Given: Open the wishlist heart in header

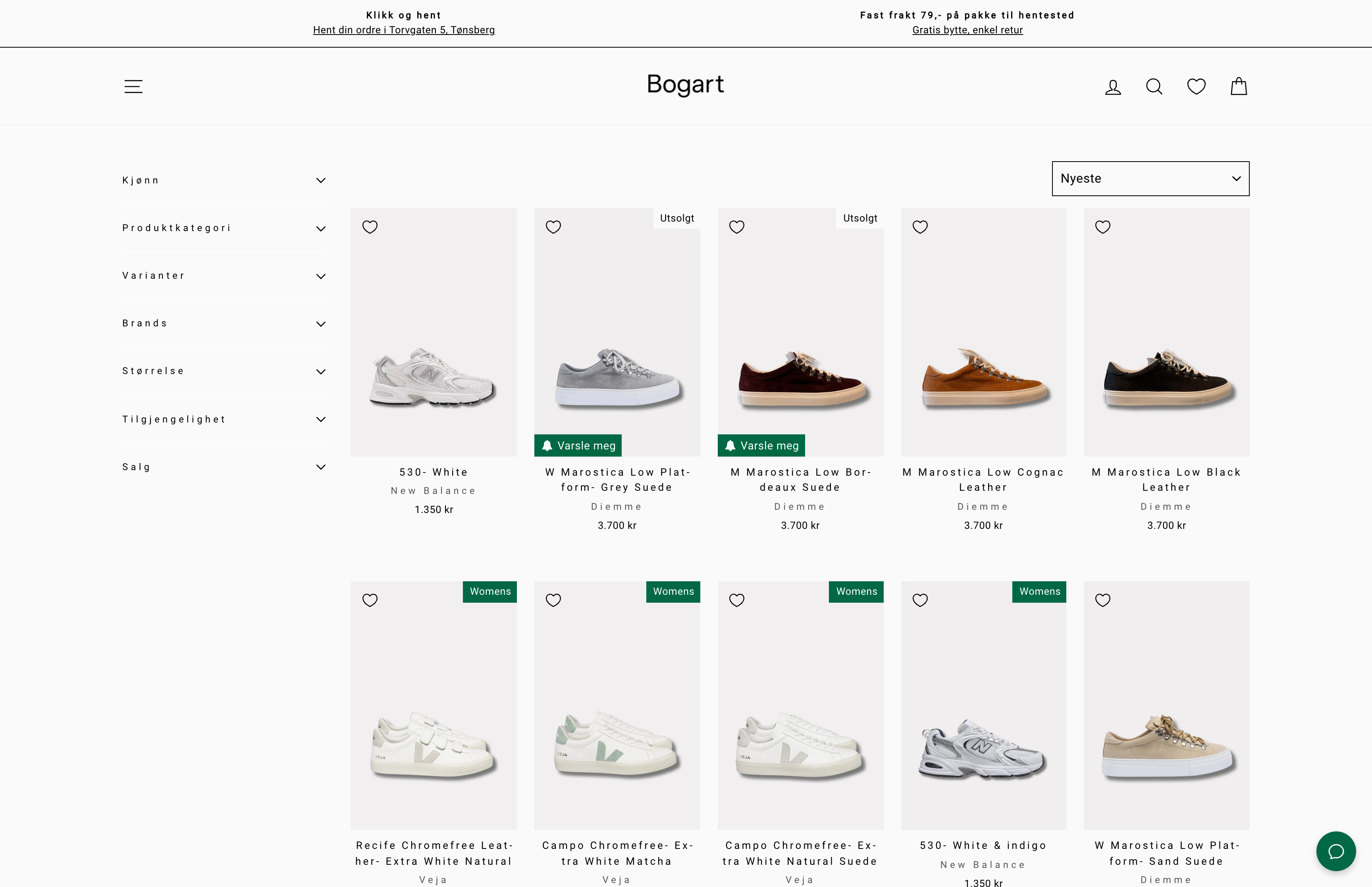Looking at the screenshot, I should point(1197,87).
